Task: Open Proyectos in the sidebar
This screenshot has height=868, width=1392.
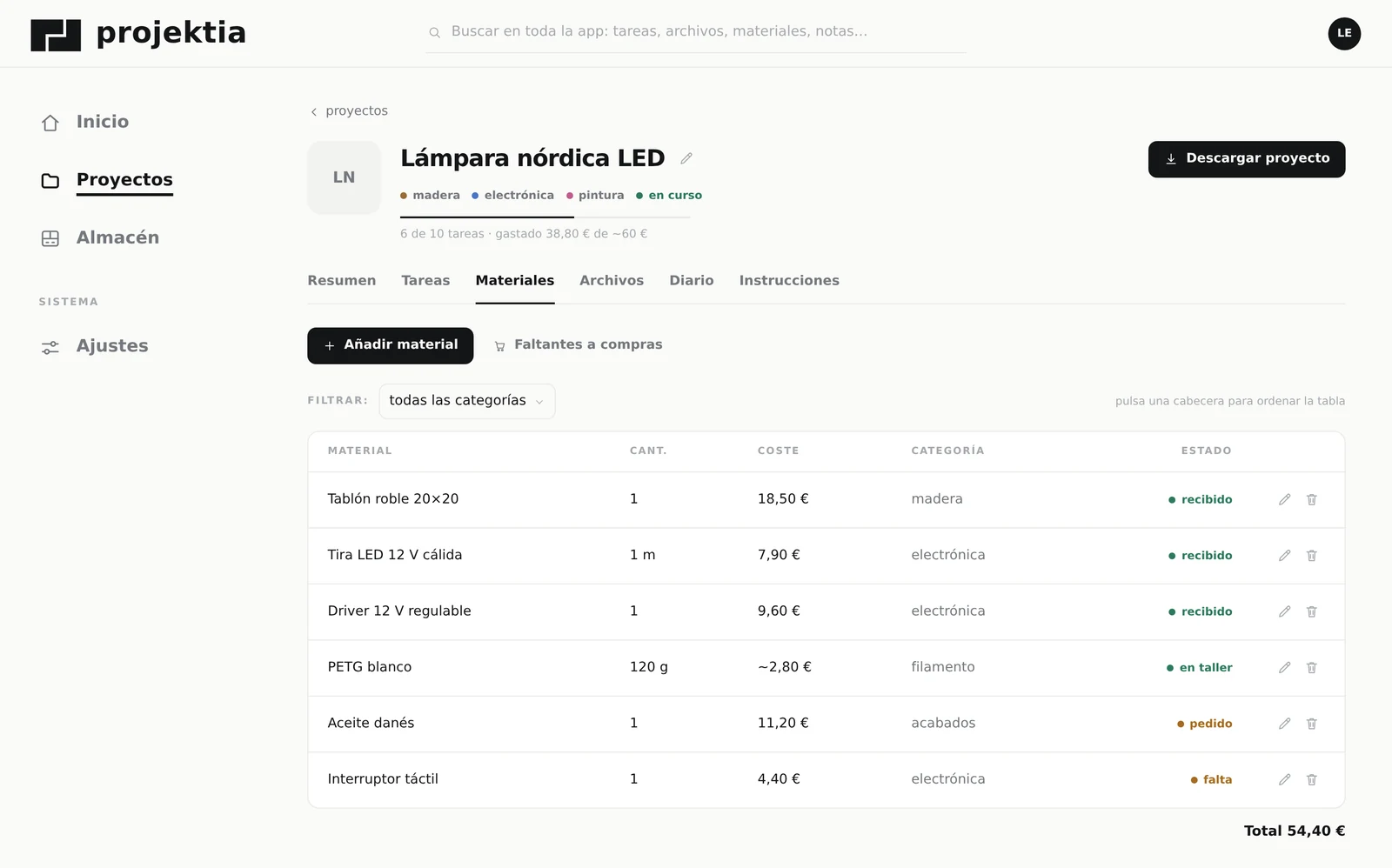Action: pyautogui.click(x=107, y=180)
